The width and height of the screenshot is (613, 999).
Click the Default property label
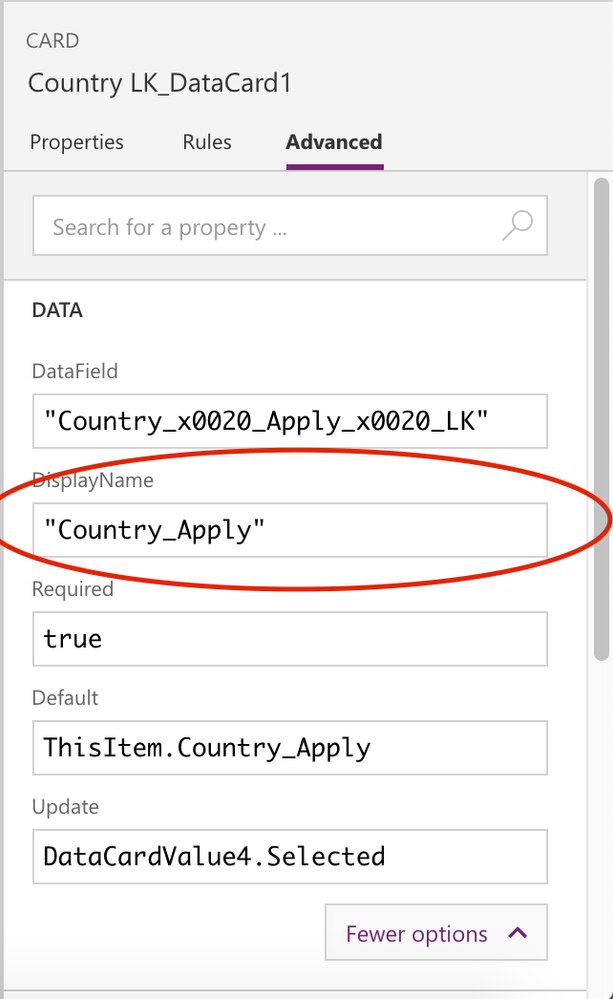pos(65,698)
